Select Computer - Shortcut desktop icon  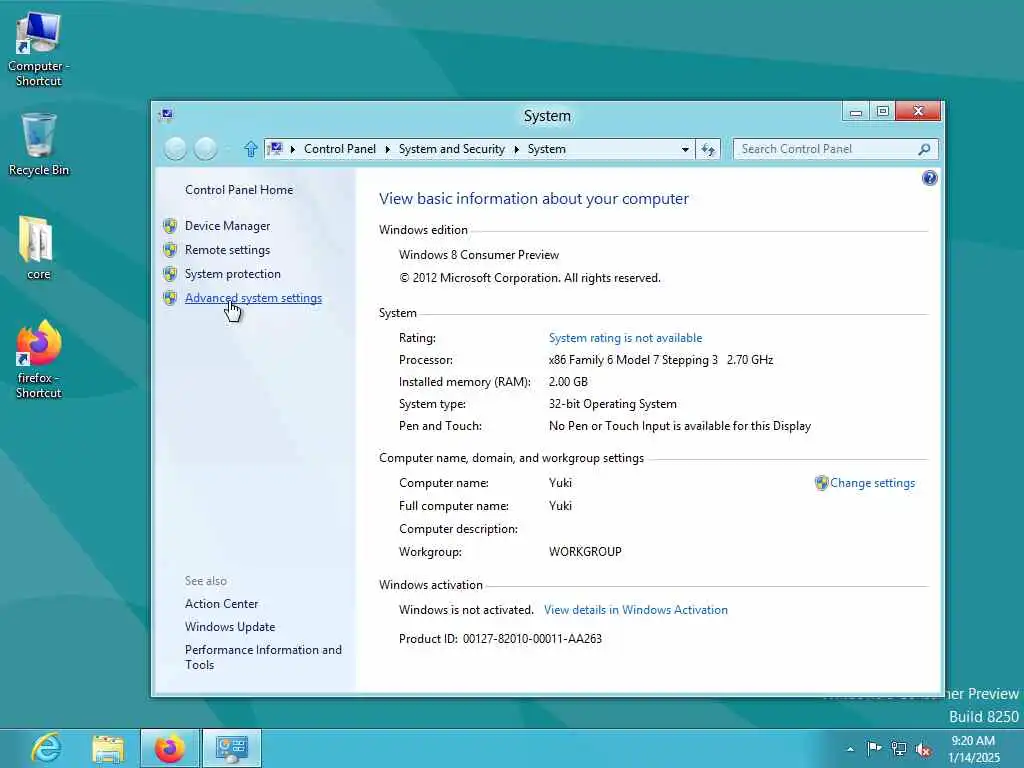click(x=39, y=50)
